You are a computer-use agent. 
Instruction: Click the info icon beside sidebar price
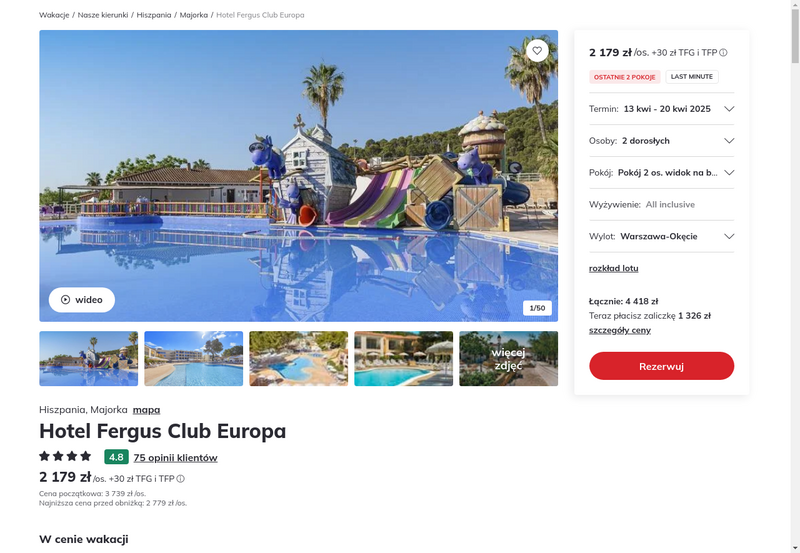click(723, 53)
